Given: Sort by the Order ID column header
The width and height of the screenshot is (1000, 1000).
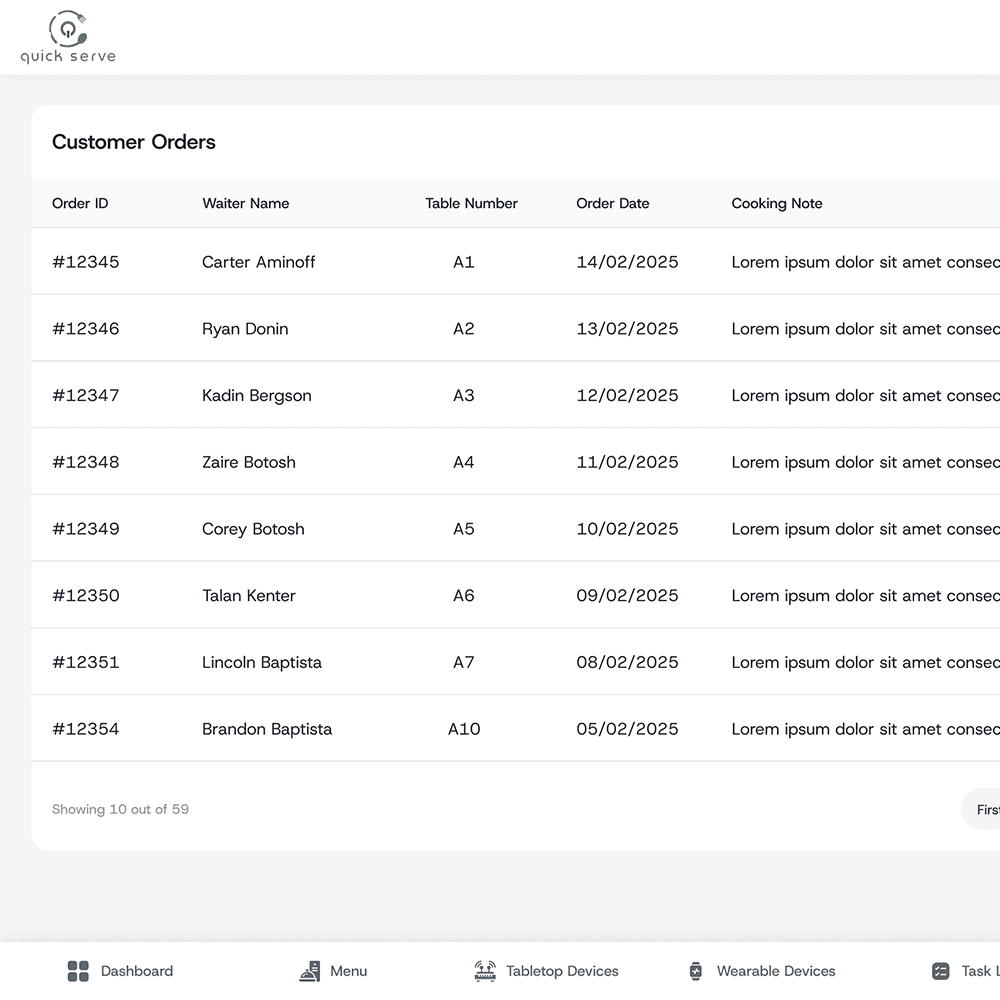Looking at the screenshot, I should [x=80, y=203].
